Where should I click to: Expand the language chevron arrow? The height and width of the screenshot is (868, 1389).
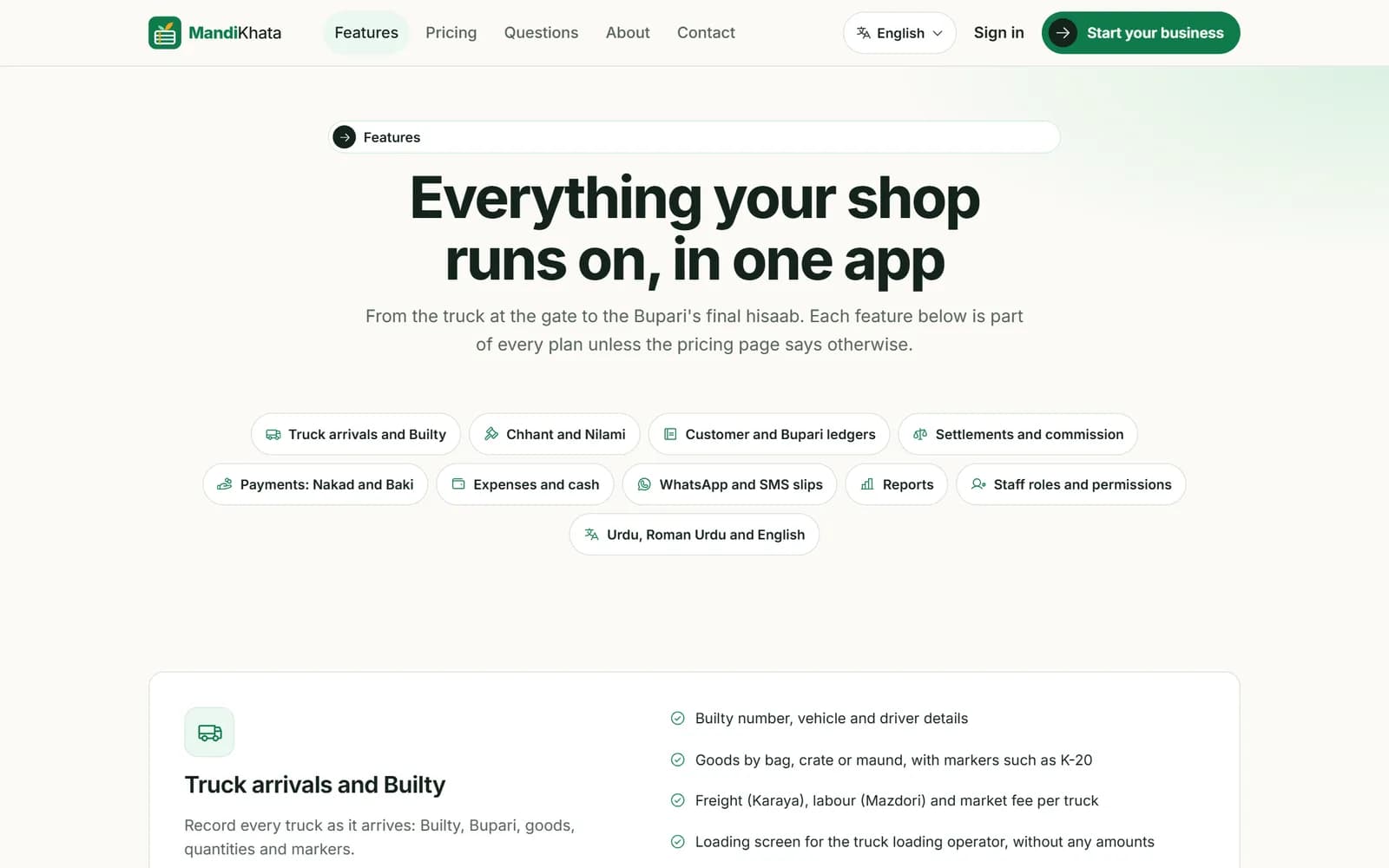(938, 33)
